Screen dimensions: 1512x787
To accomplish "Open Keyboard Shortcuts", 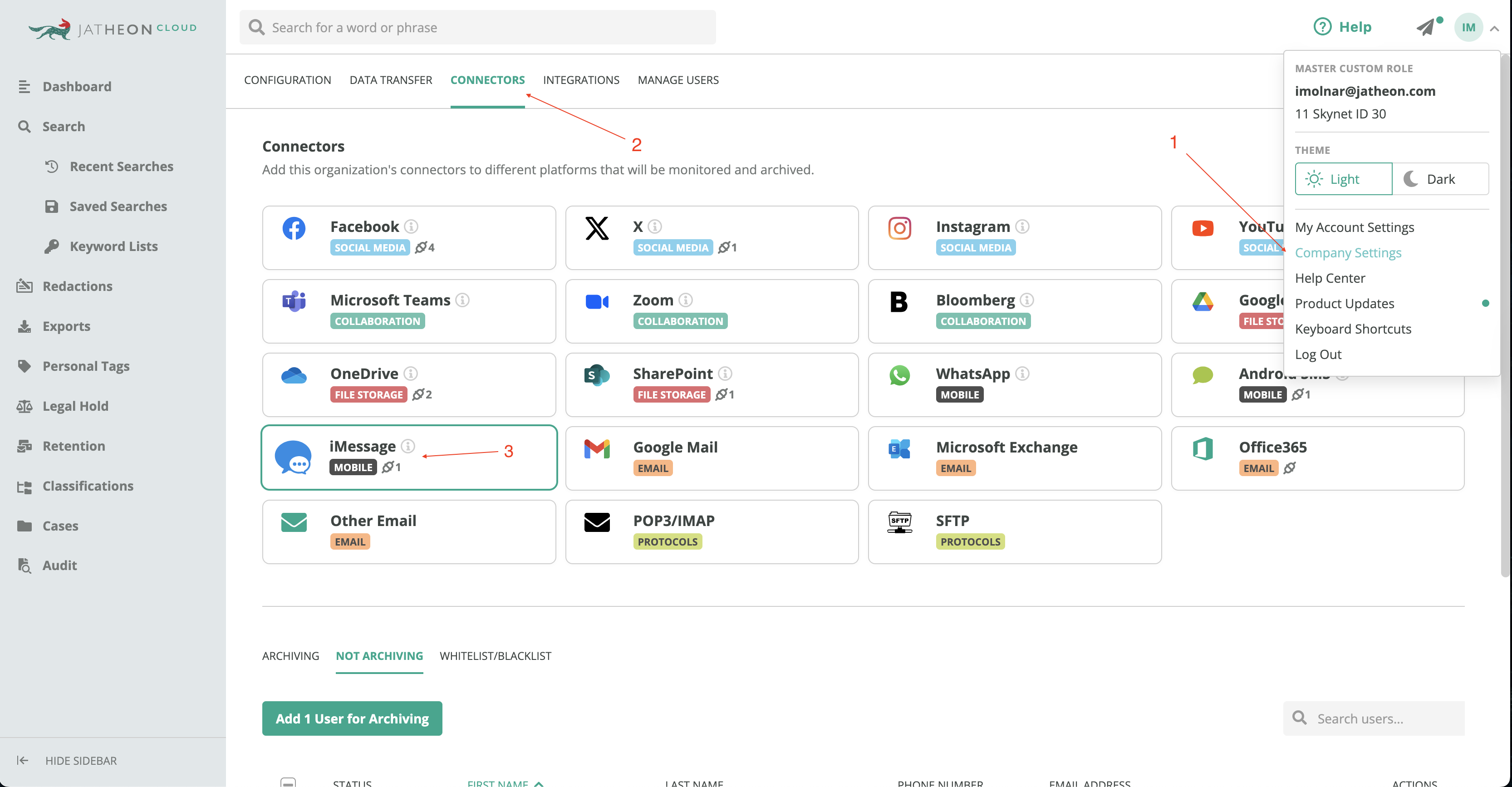I will click(x=1353, y=329).
